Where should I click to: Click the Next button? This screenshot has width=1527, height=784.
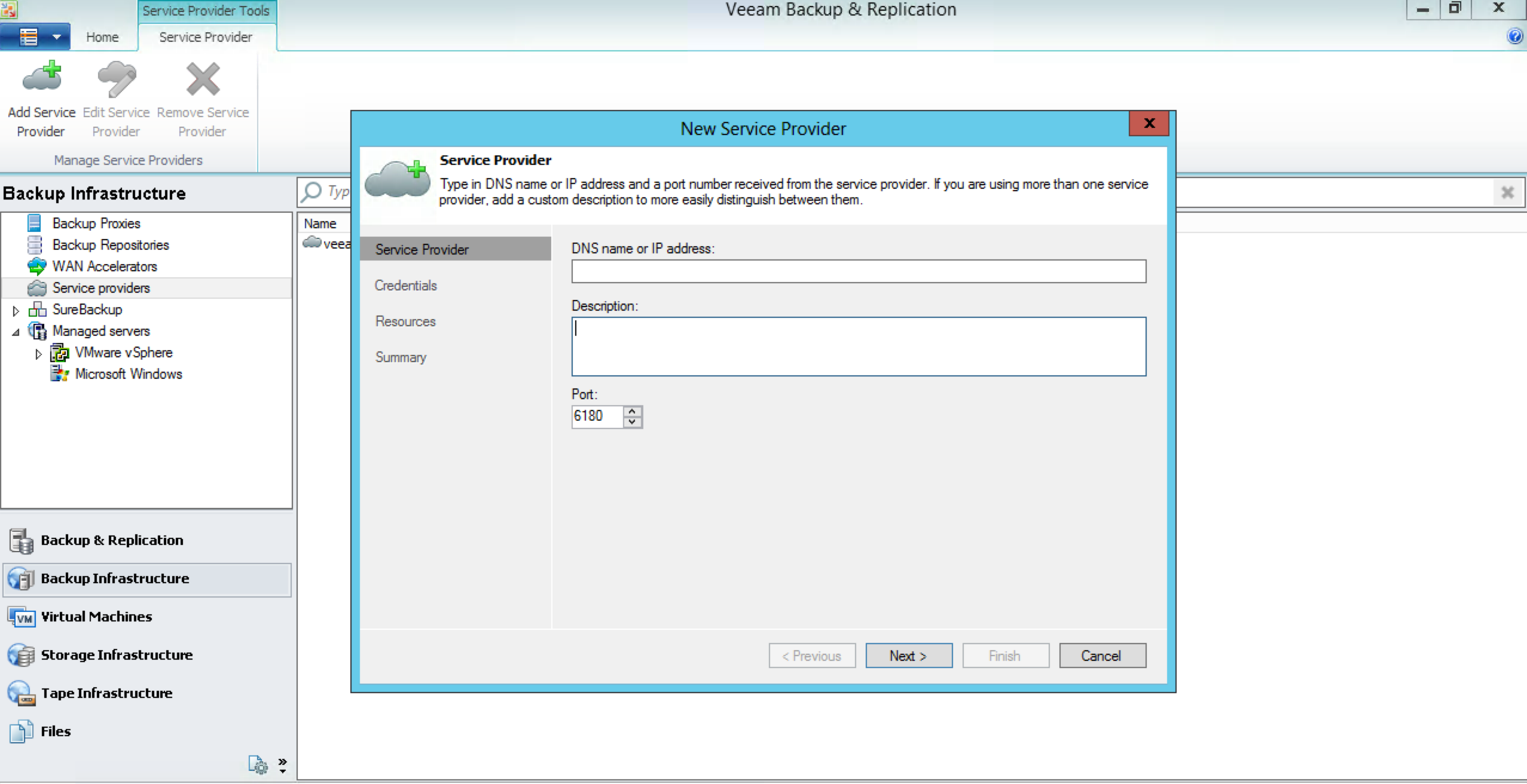[x=909, y=656]
